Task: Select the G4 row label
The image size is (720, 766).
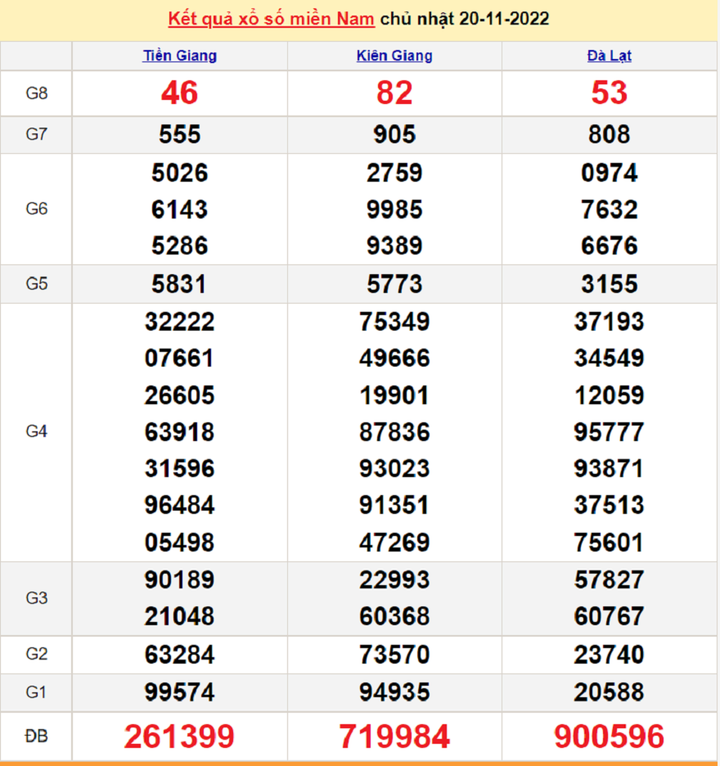Action: (x=37, y=432)
